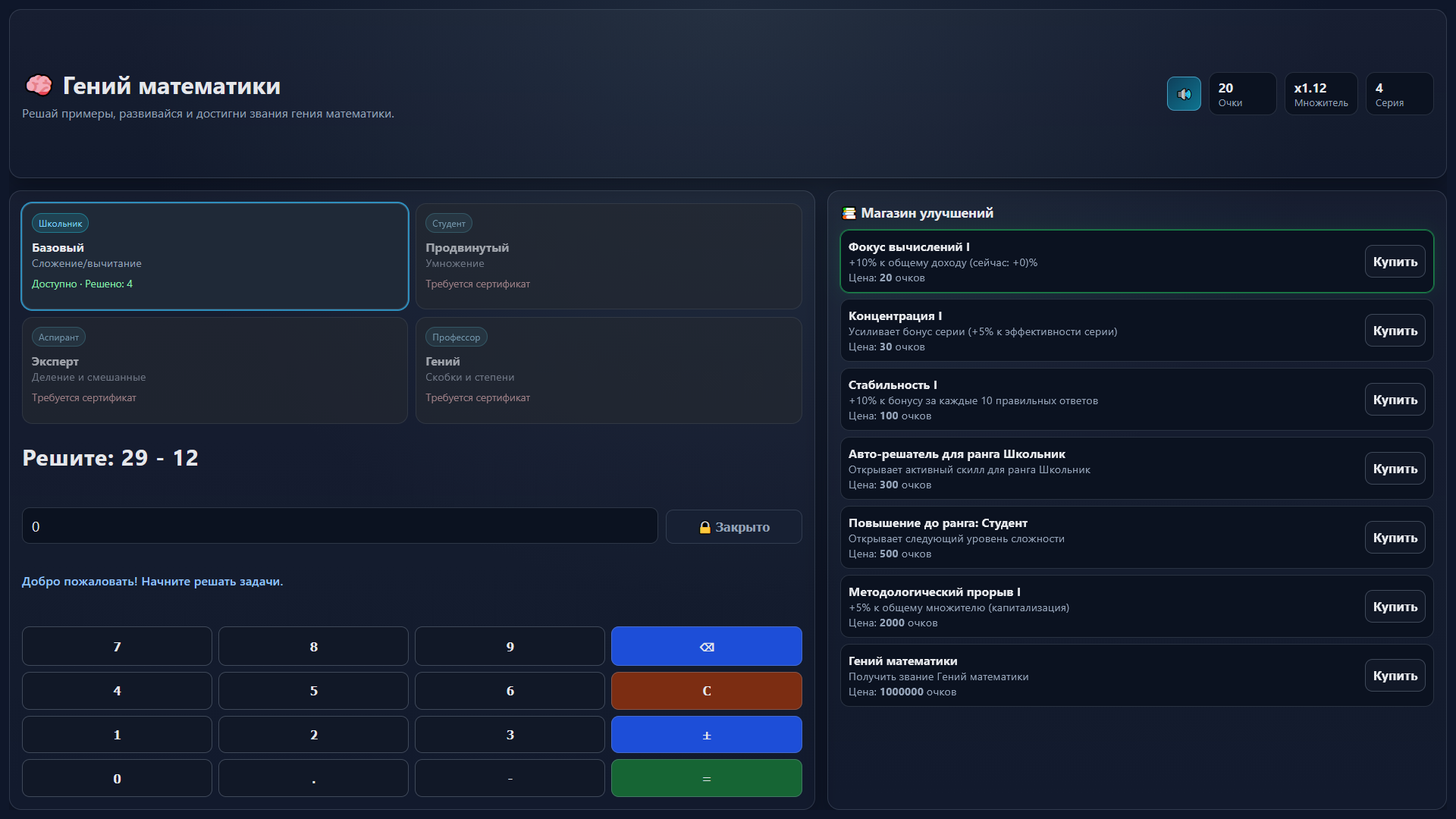This screenshot has height=819, width=1456.
Task: Select the Продвинутый level card
Action: point(607,256)
